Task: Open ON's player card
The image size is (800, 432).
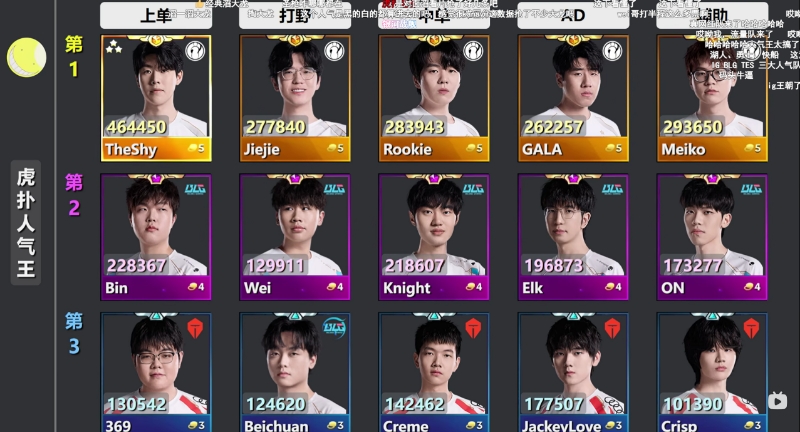Action: point(712,237)
